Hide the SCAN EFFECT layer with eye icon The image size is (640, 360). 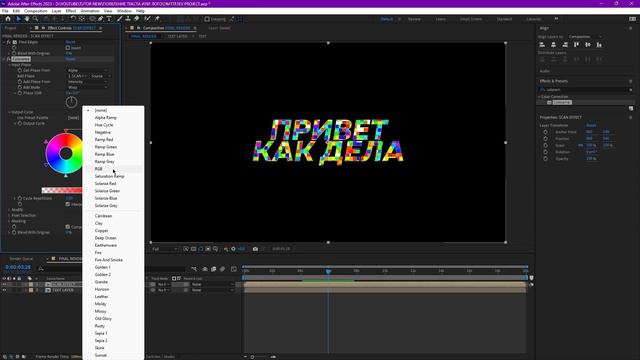coord(4,284)
